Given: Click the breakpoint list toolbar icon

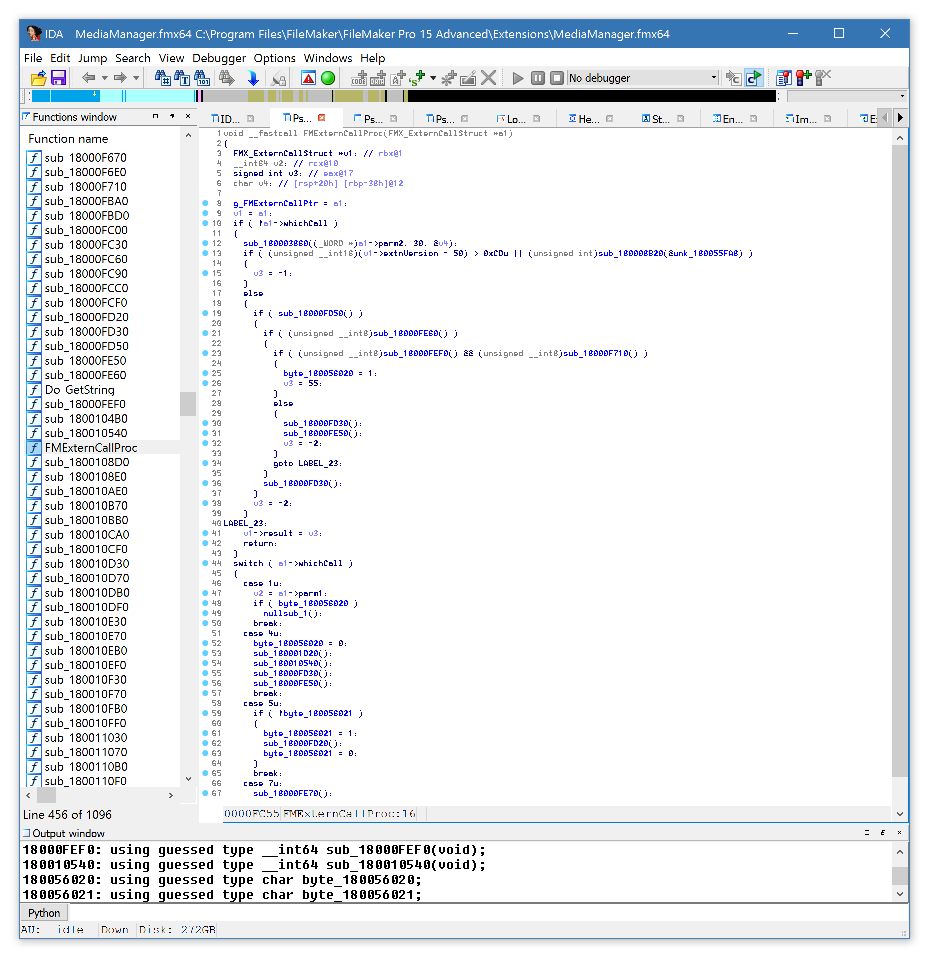Looking at the screenshot, I should (x=783, y=78).
